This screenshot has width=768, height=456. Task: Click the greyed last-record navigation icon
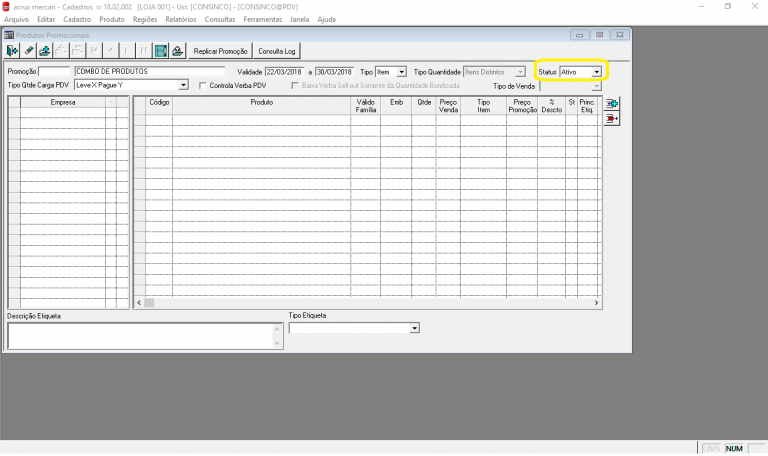(144, 50)
